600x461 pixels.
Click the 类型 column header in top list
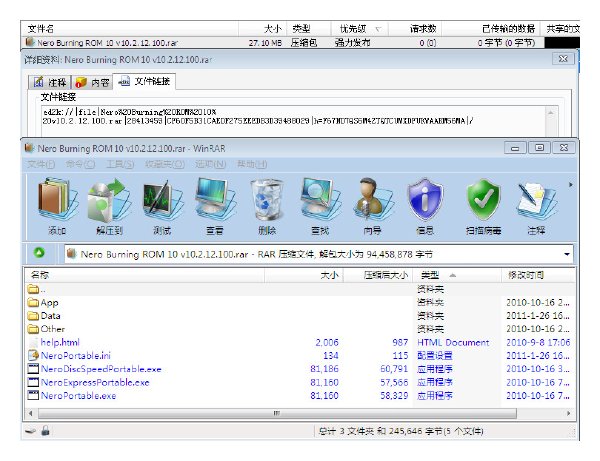tap(308, 29)
